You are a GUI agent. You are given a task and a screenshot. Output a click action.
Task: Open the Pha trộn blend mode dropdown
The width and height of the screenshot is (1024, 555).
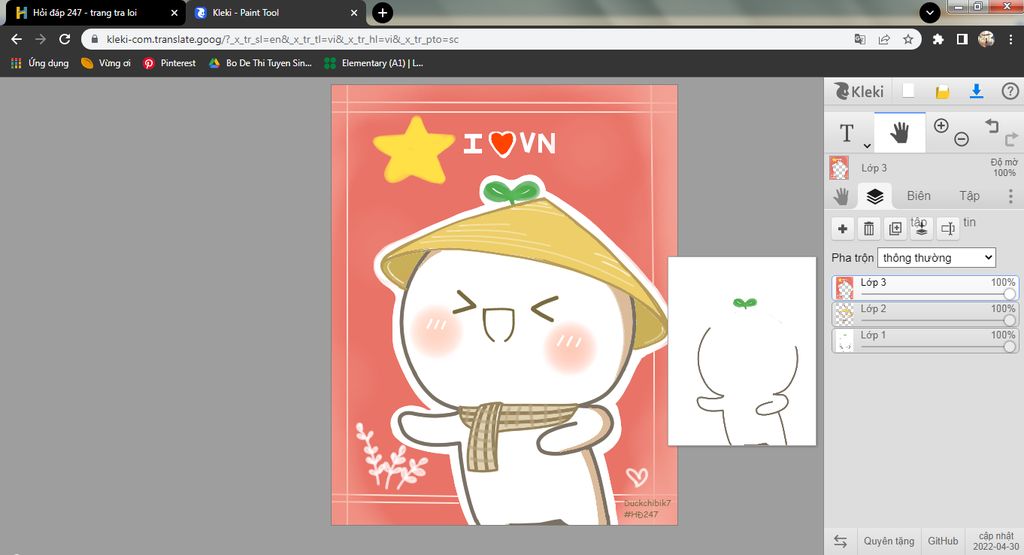936,257
